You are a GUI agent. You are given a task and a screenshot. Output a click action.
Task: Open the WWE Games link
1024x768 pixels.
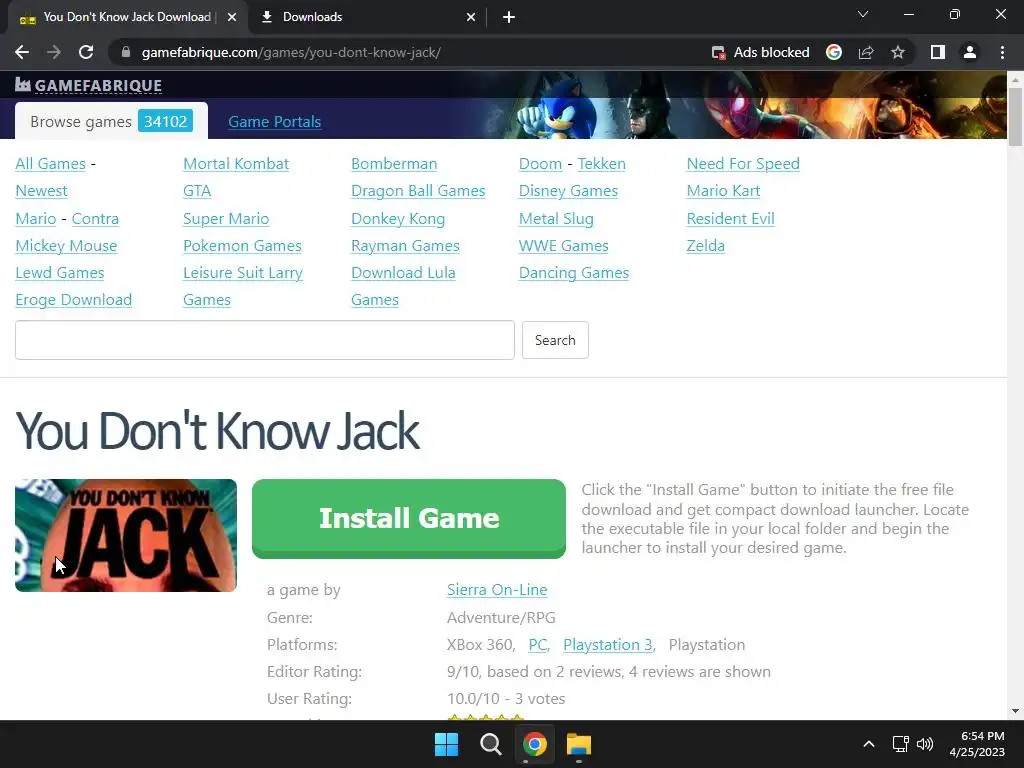(x=564, y=246)
